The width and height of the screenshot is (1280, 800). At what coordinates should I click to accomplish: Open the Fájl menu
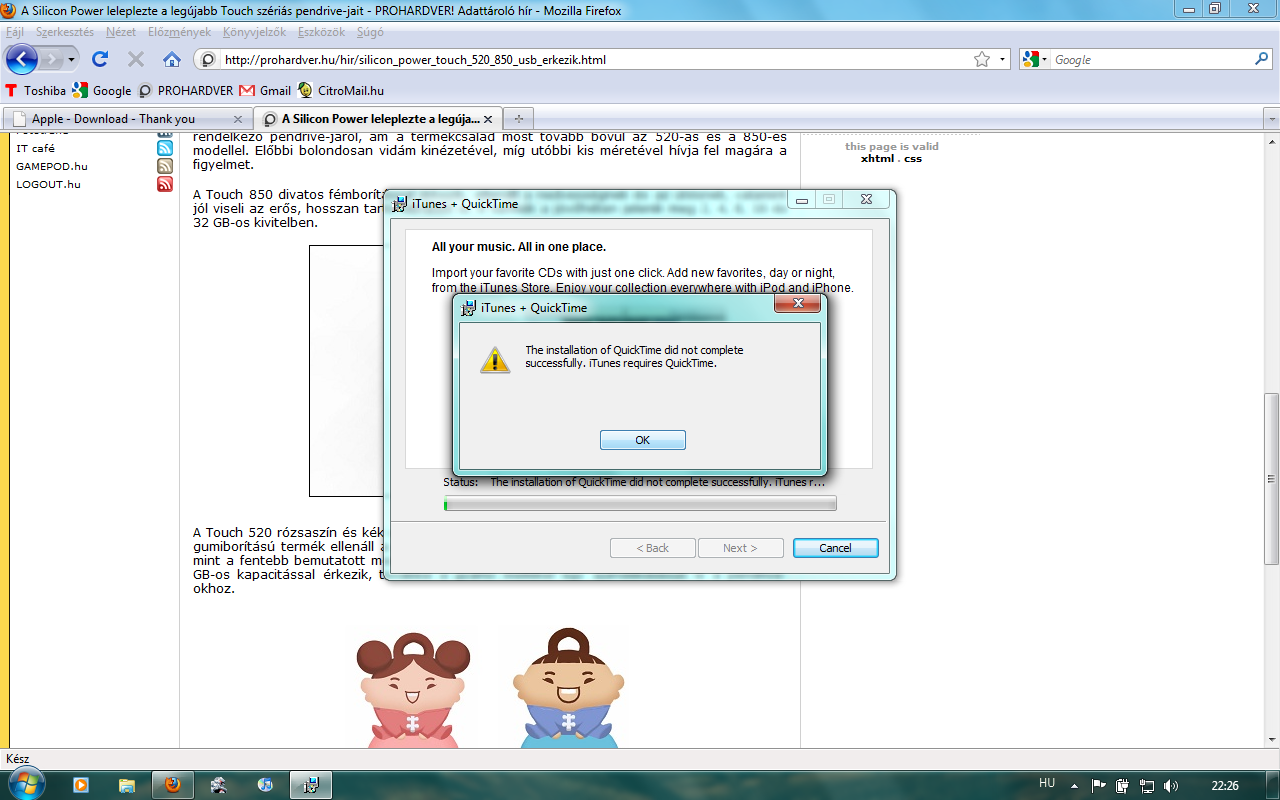coord(15,32)
